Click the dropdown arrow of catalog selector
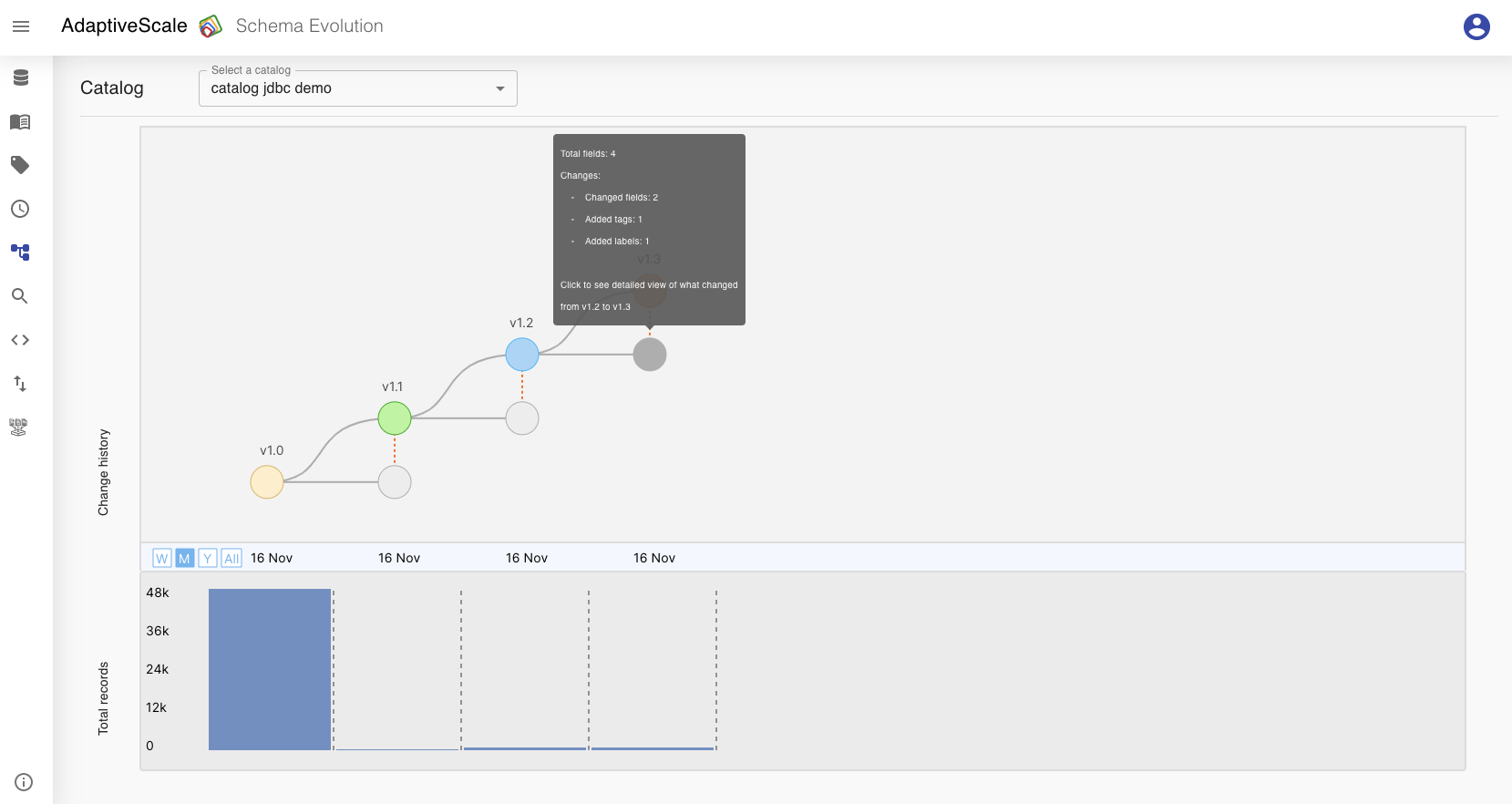1512x804 pixels. pos(500,88)
